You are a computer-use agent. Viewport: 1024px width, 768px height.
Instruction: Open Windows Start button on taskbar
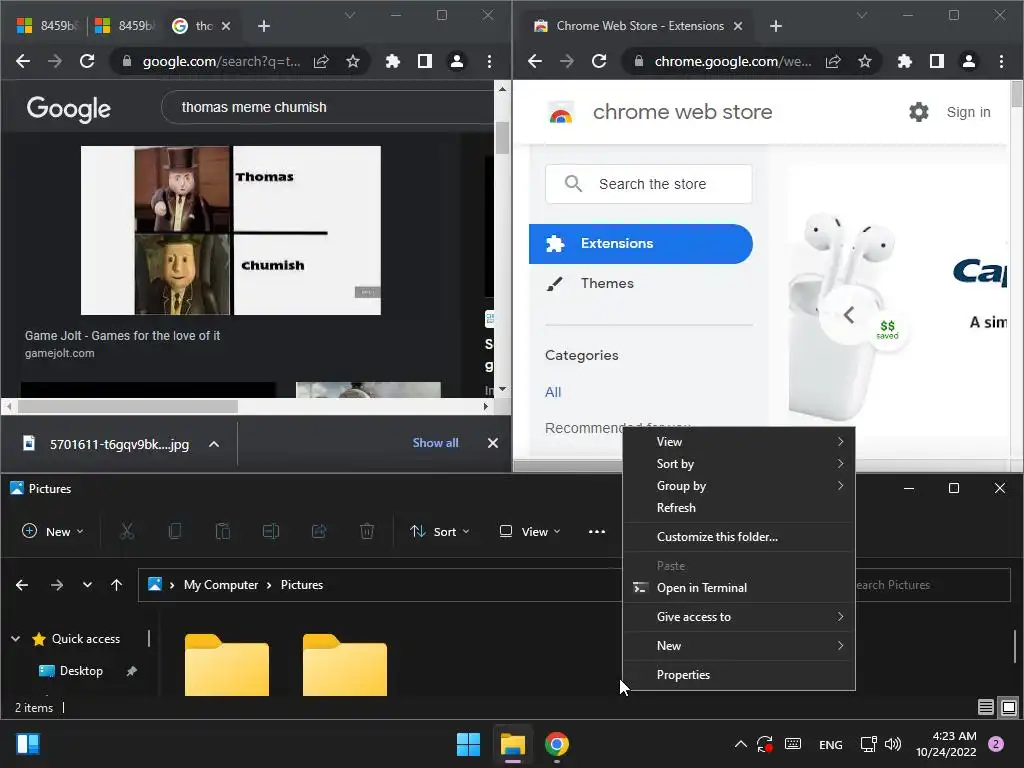click(468, 744)
